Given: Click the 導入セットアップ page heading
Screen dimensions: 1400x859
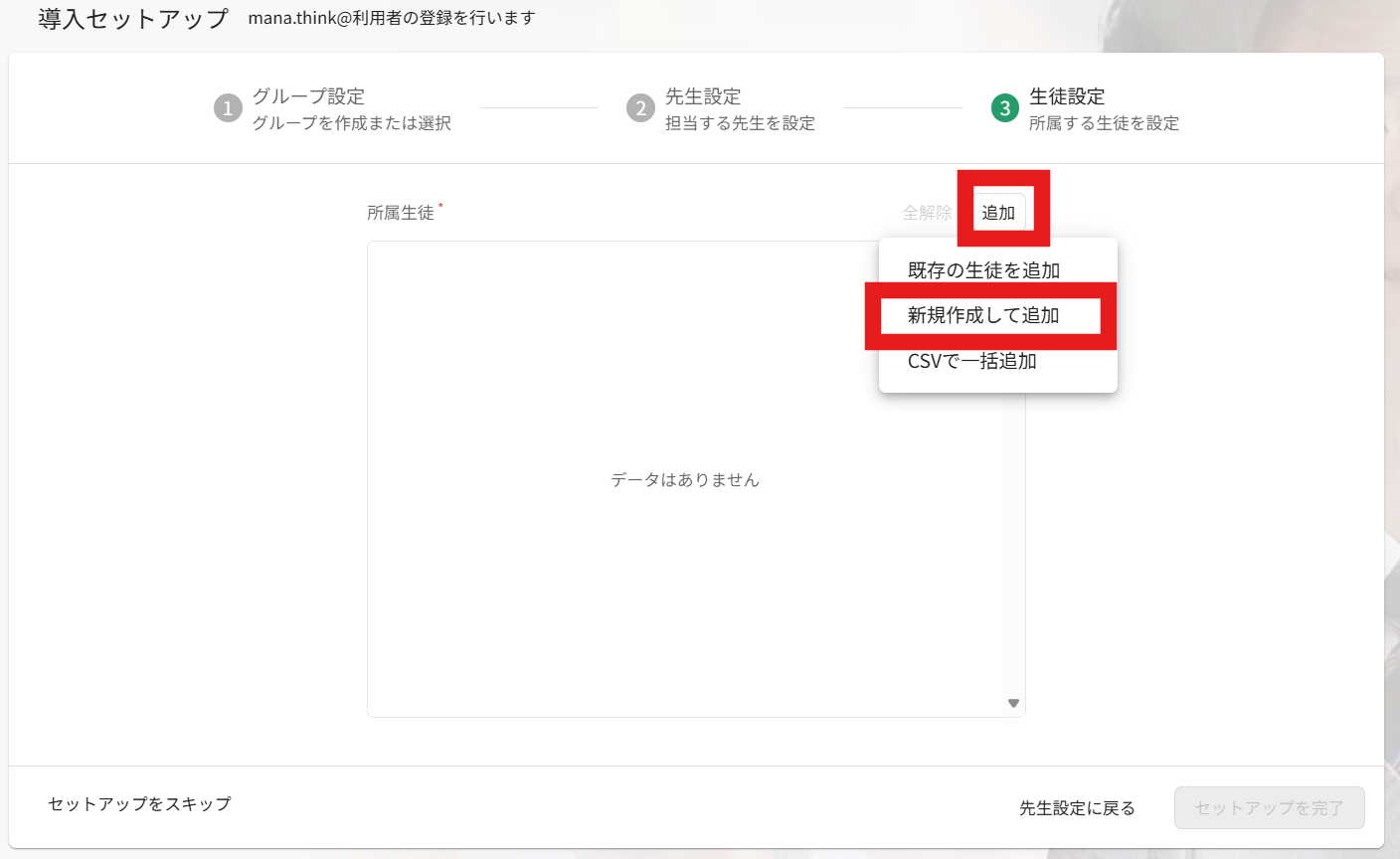Looking at the screenshot, I should tap(133, 19).
